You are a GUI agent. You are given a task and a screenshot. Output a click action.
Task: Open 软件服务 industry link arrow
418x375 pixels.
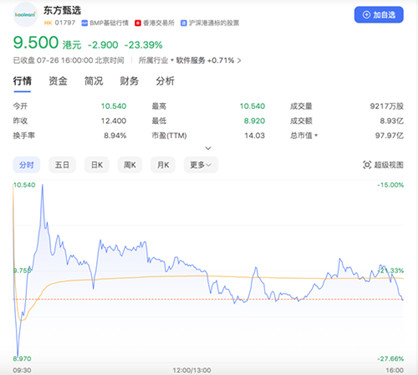[x=239, y=60]
